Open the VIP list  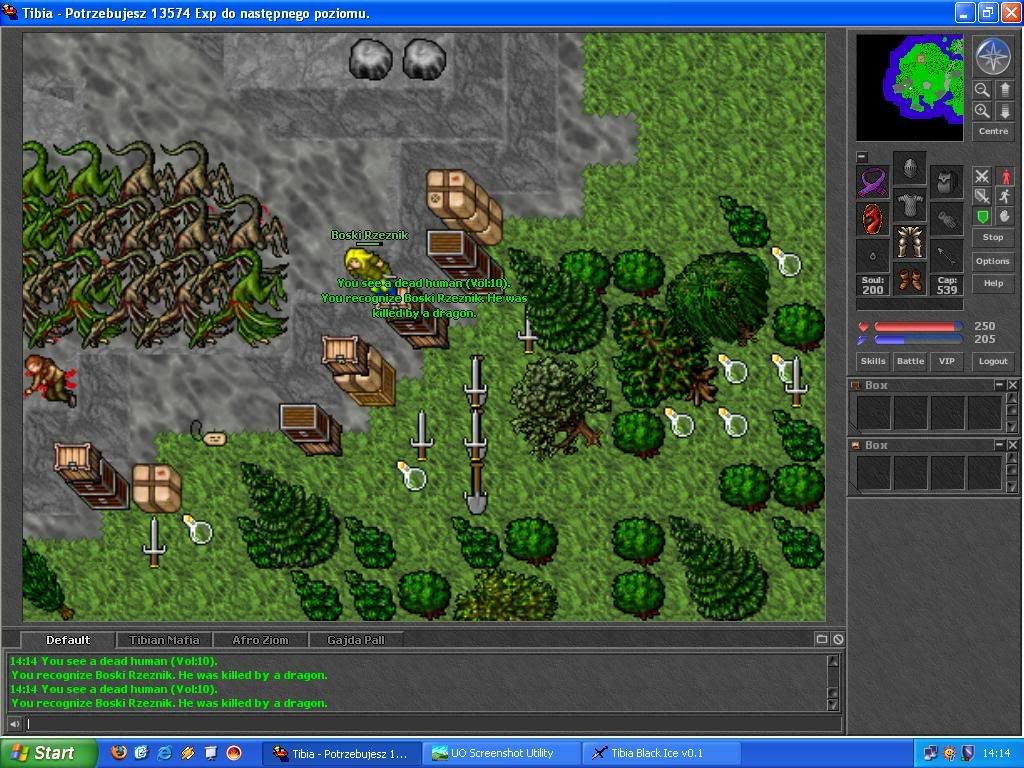[946, 361]
